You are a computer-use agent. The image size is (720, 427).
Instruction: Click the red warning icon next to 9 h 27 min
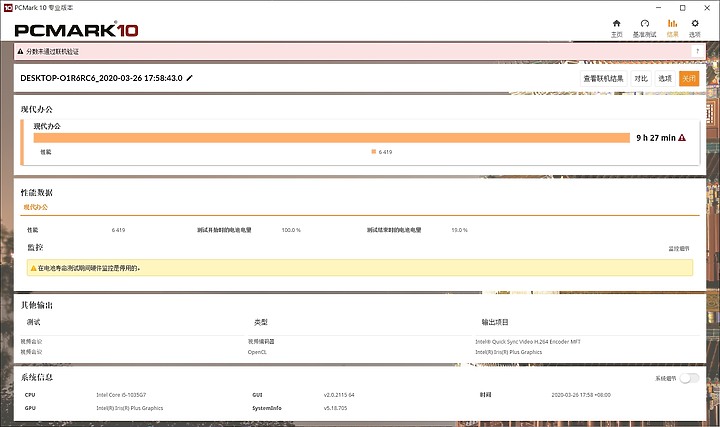[x=682, y=138]
